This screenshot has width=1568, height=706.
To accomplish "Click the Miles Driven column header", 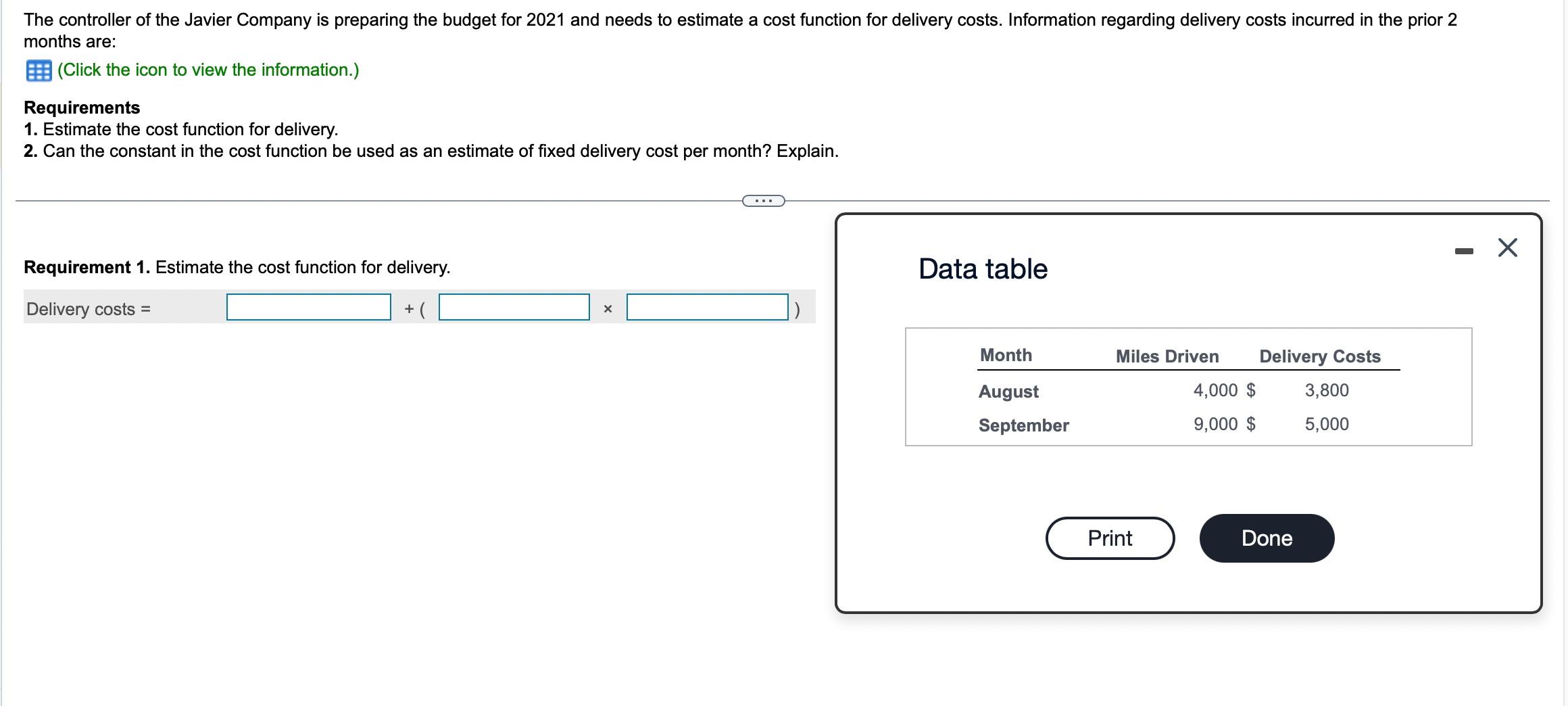I will point(1166,356).
